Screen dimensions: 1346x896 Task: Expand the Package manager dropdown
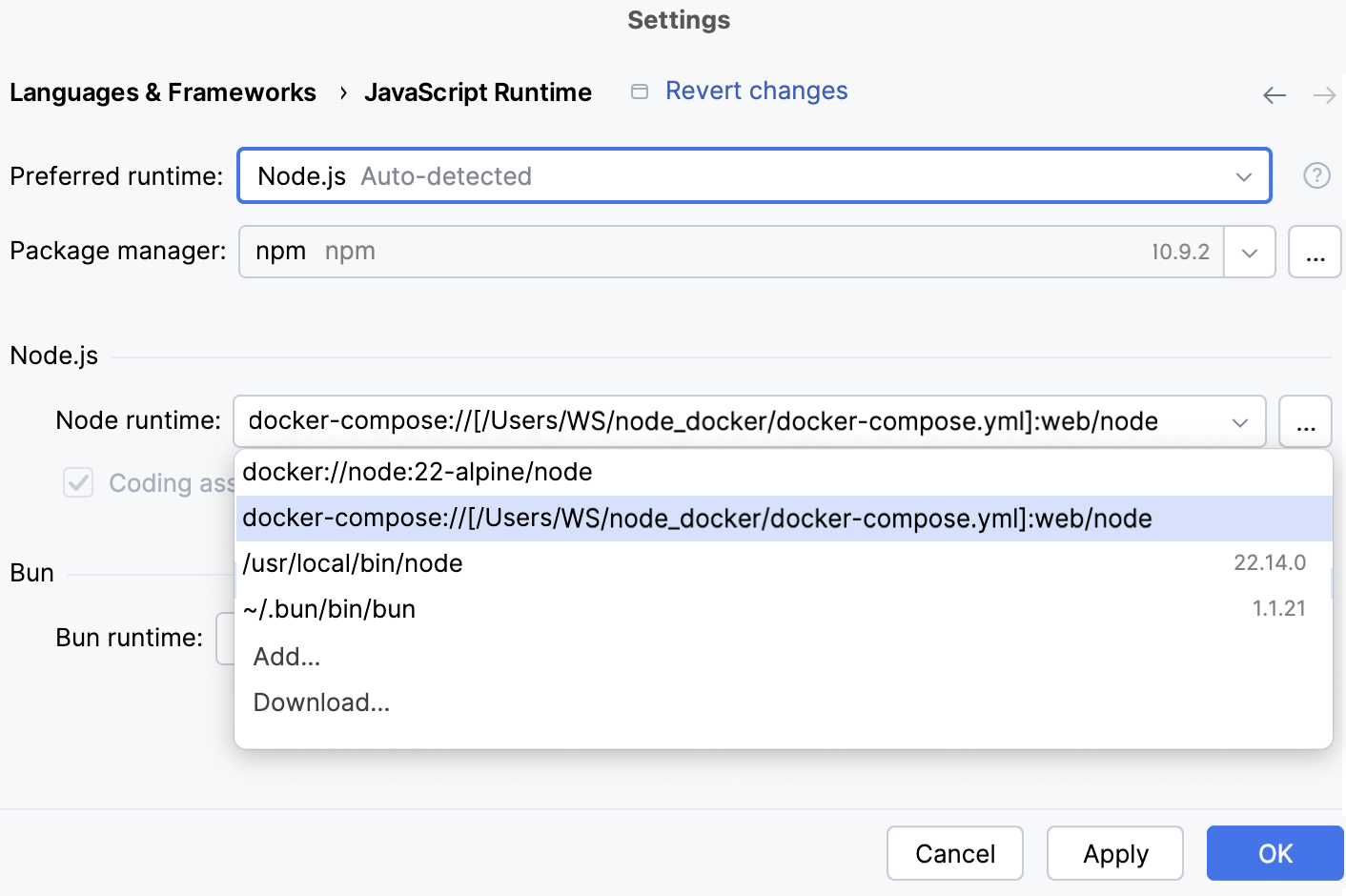tap(1250, 252)
